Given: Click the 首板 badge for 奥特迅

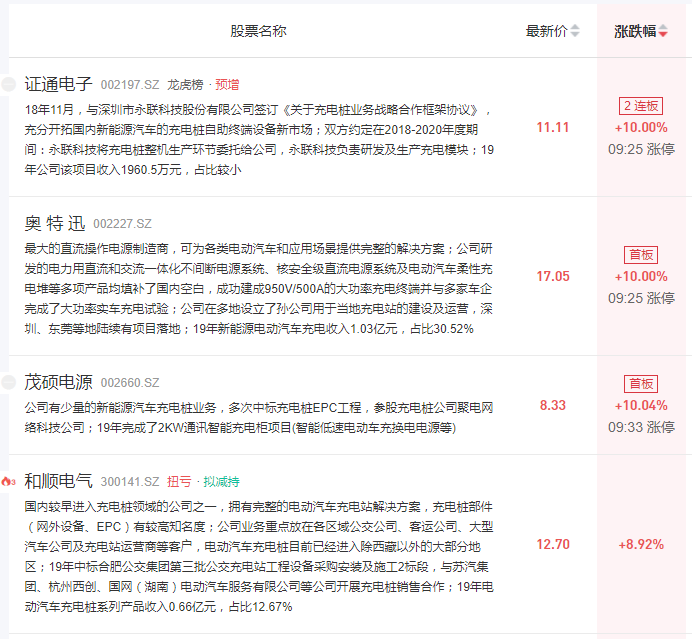Looking at the screenshot, I should coord(641,255).
